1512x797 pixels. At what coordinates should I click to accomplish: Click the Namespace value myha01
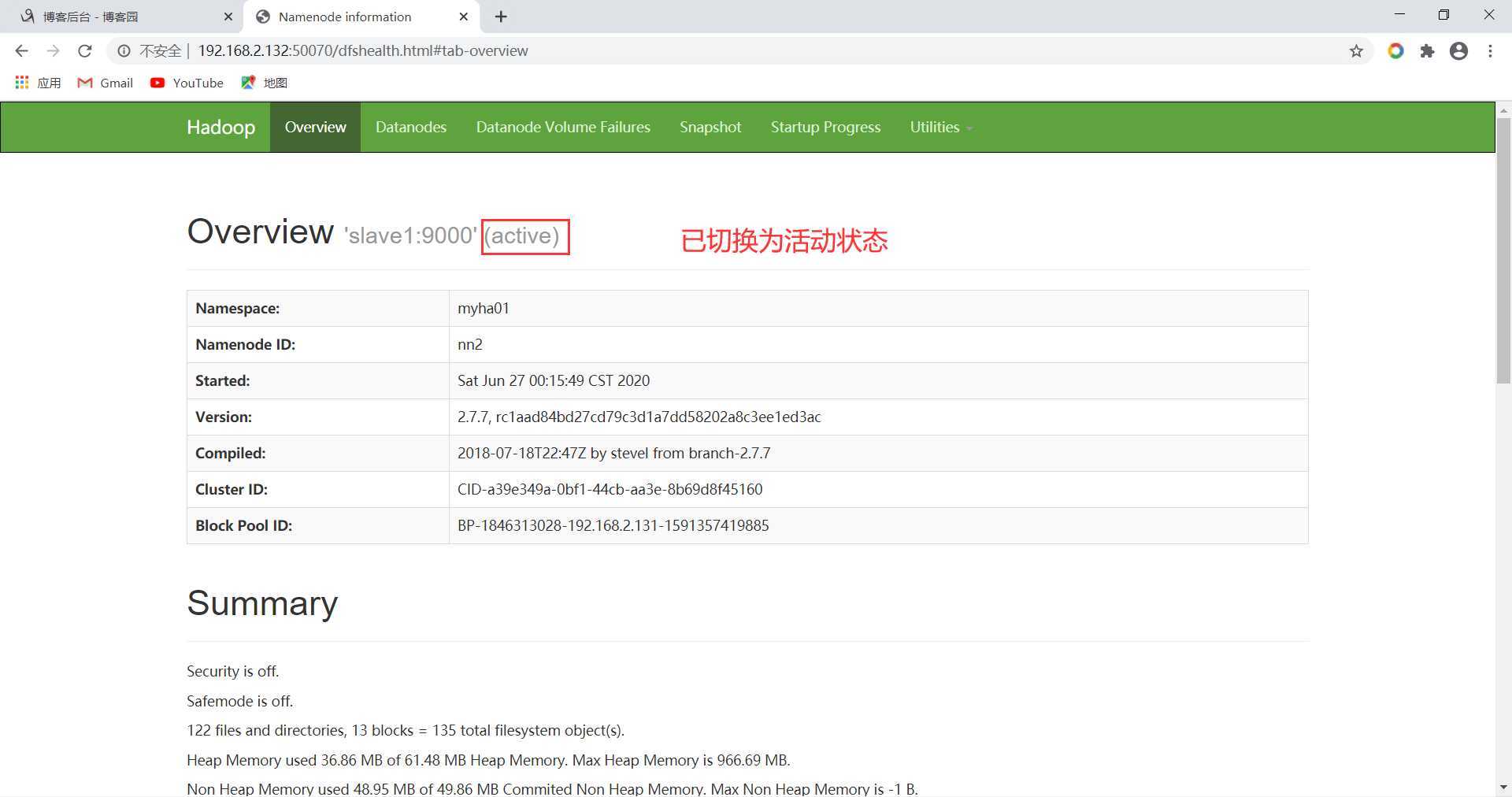pos(484,308)
